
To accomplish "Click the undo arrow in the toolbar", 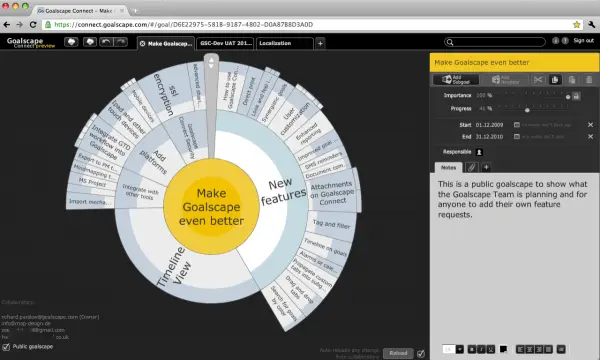I will pyautogui.click(x=106, y=42).
